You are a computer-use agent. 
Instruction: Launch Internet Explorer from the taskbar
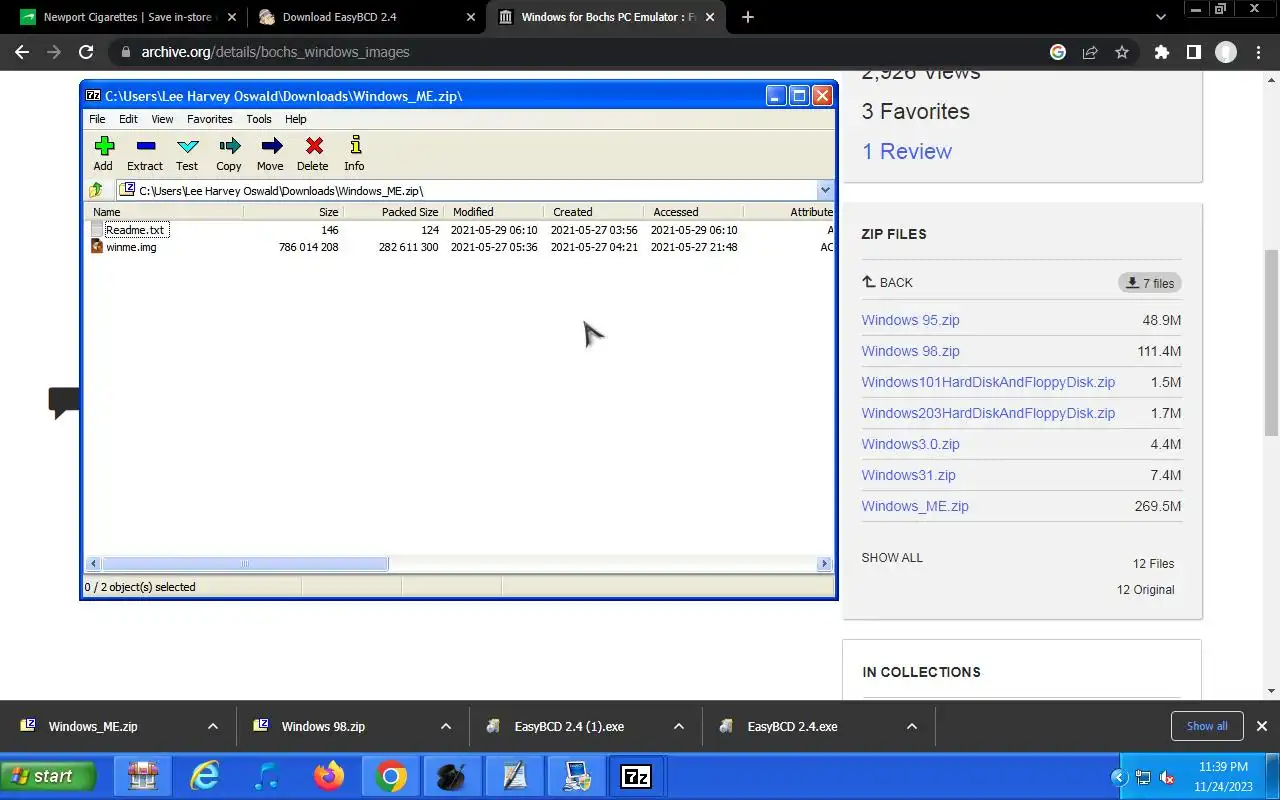coord(205,776)
